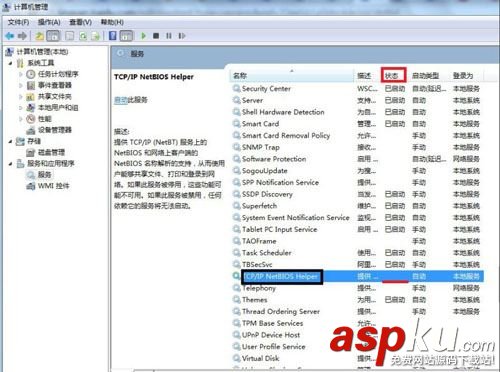This screenshot has height=372, width=500.
Task: Click the Stop Service square icon
Action: 156,36
